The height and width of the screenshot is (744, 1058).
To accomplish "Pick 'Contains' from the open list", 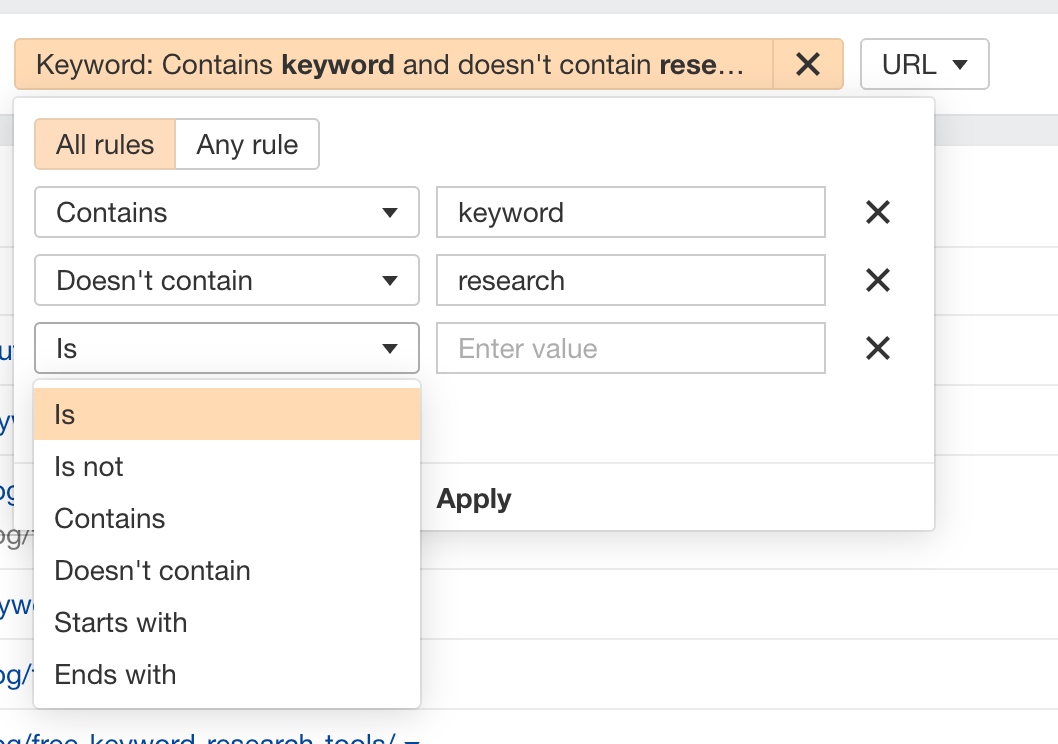I will 227,518.
